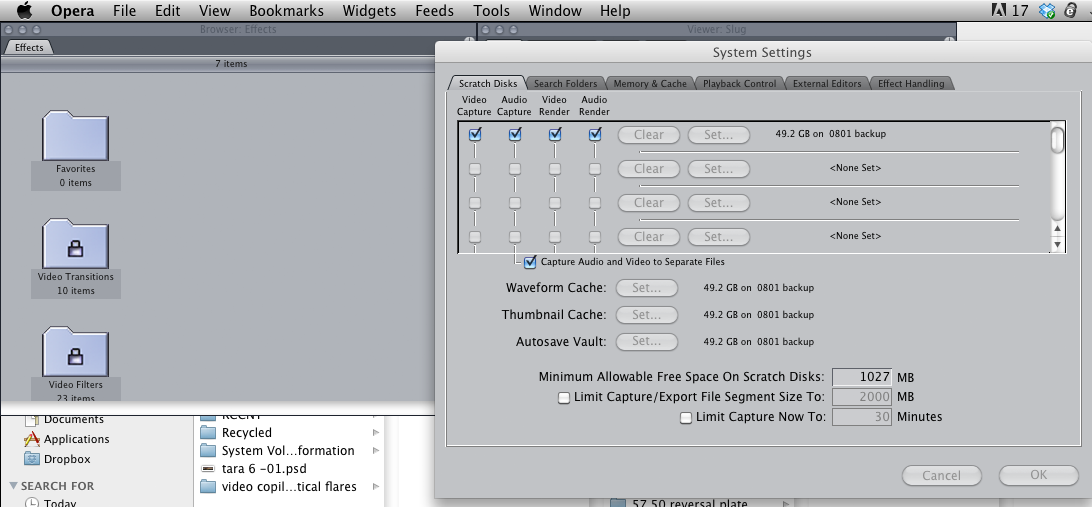Expand the Recycled folder arrow

(x=376, y=433)
